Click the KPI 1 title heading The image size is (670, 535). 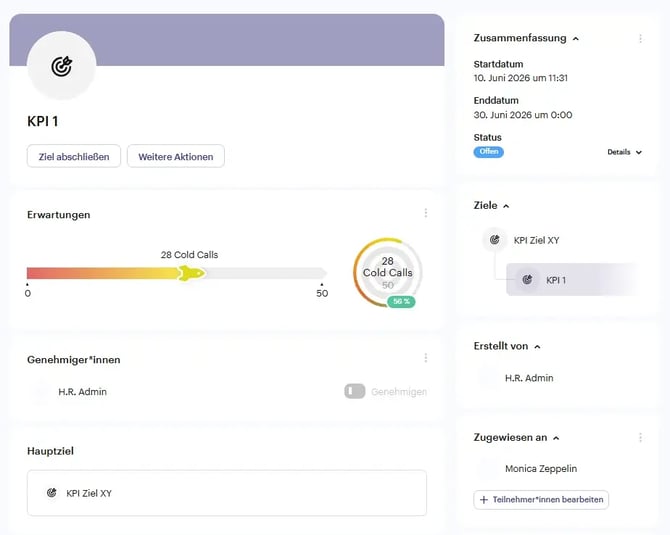(42, 121)
